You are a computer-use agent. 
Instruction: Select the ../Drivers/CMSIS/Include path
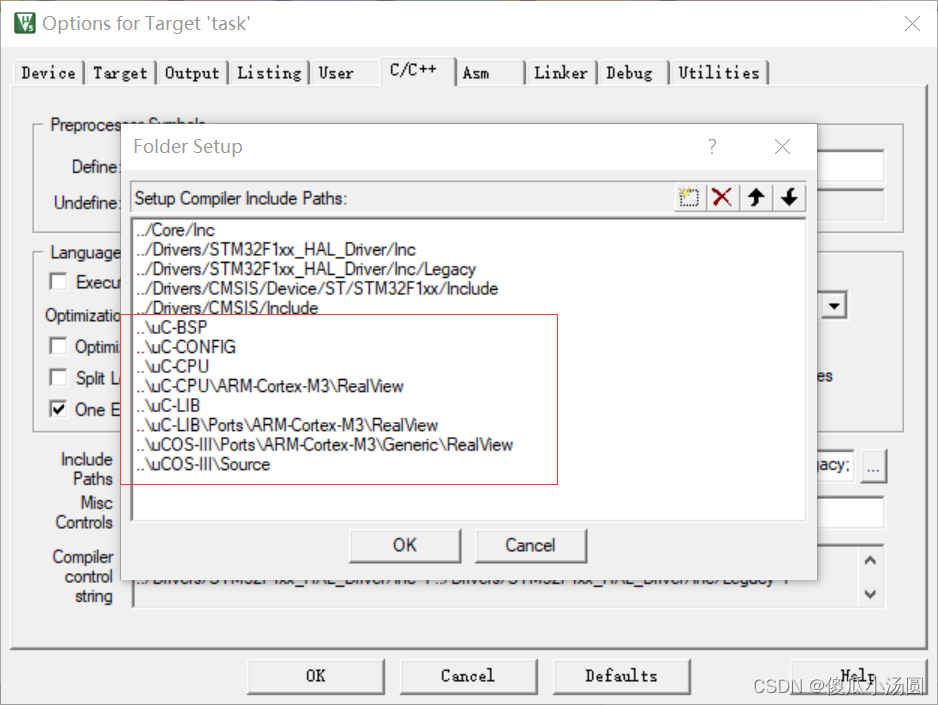point(227,308)
